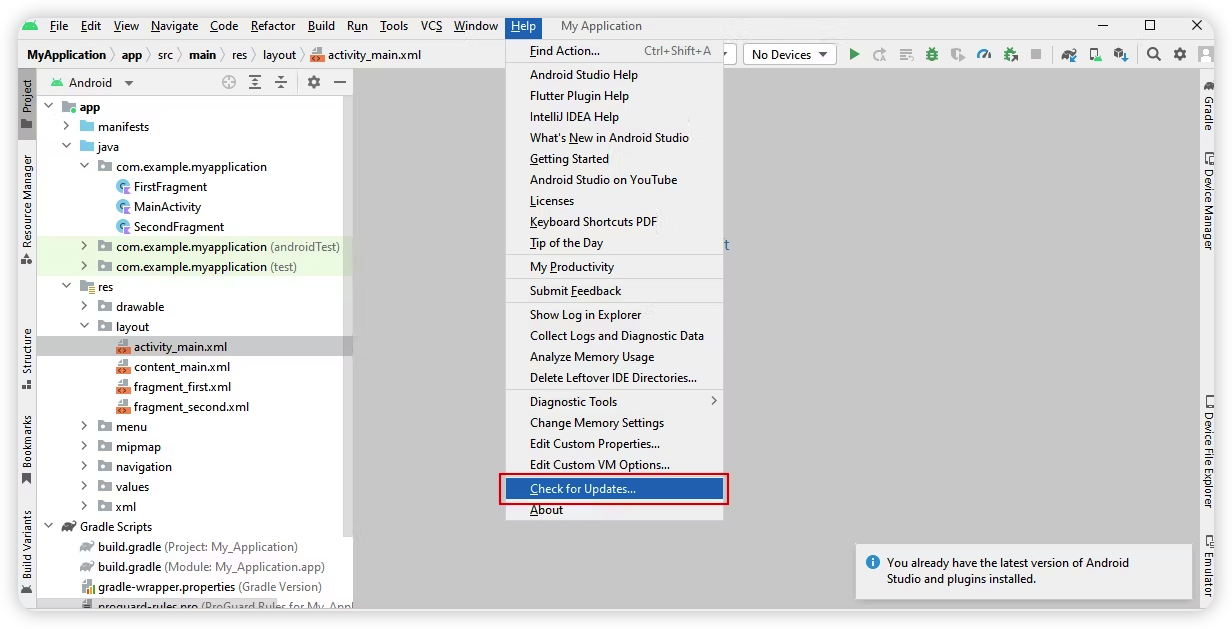Image resolution: width=1232 pixels, height=629 pixels.
Task: Sync project with Gradle files icon
Action: click(1069, 55)
